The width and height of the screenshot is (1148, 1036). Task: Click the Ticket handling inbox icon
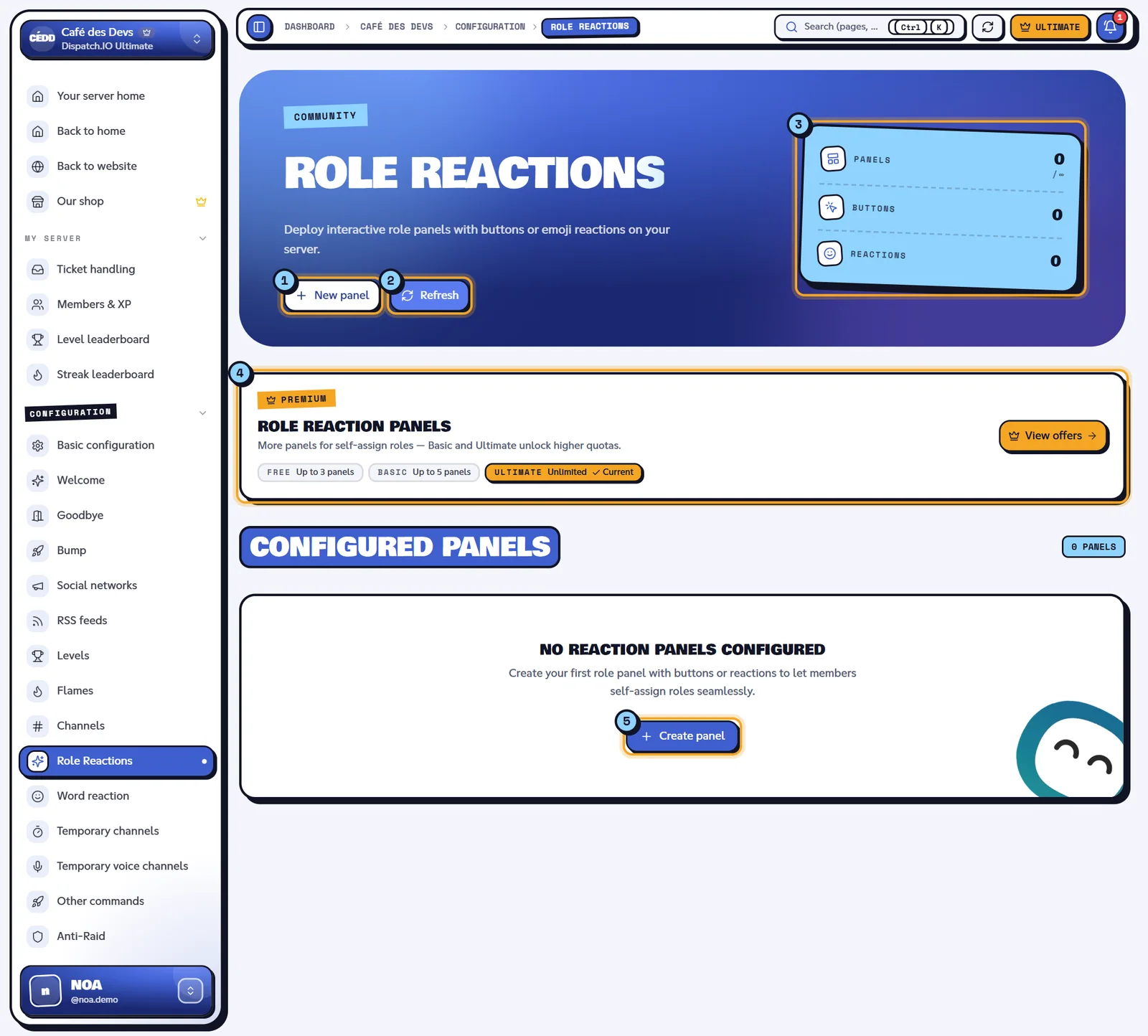coord(38,269)
